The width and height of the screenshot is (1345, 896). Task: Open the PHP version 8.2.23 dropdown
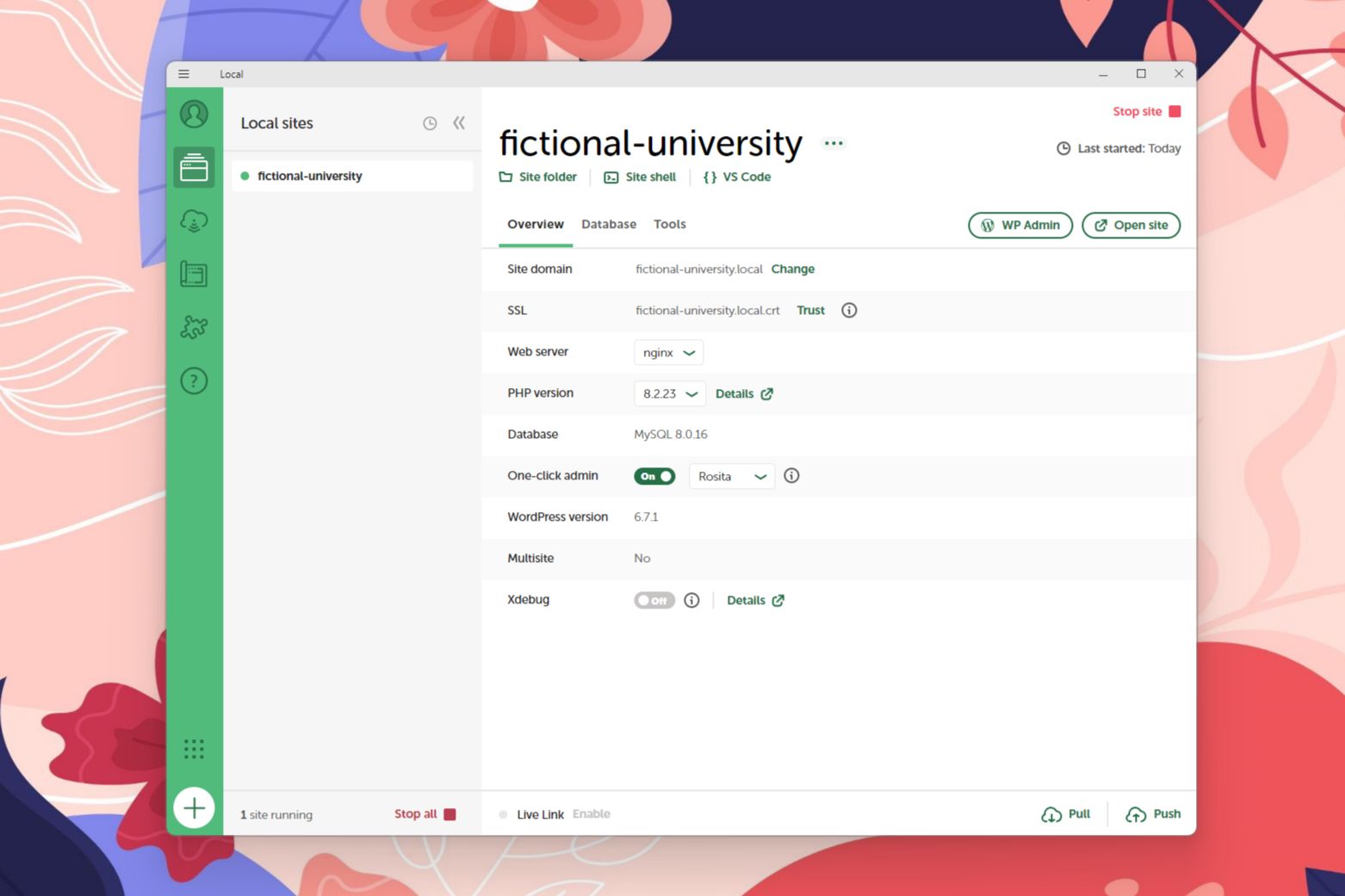pos(669,393)
